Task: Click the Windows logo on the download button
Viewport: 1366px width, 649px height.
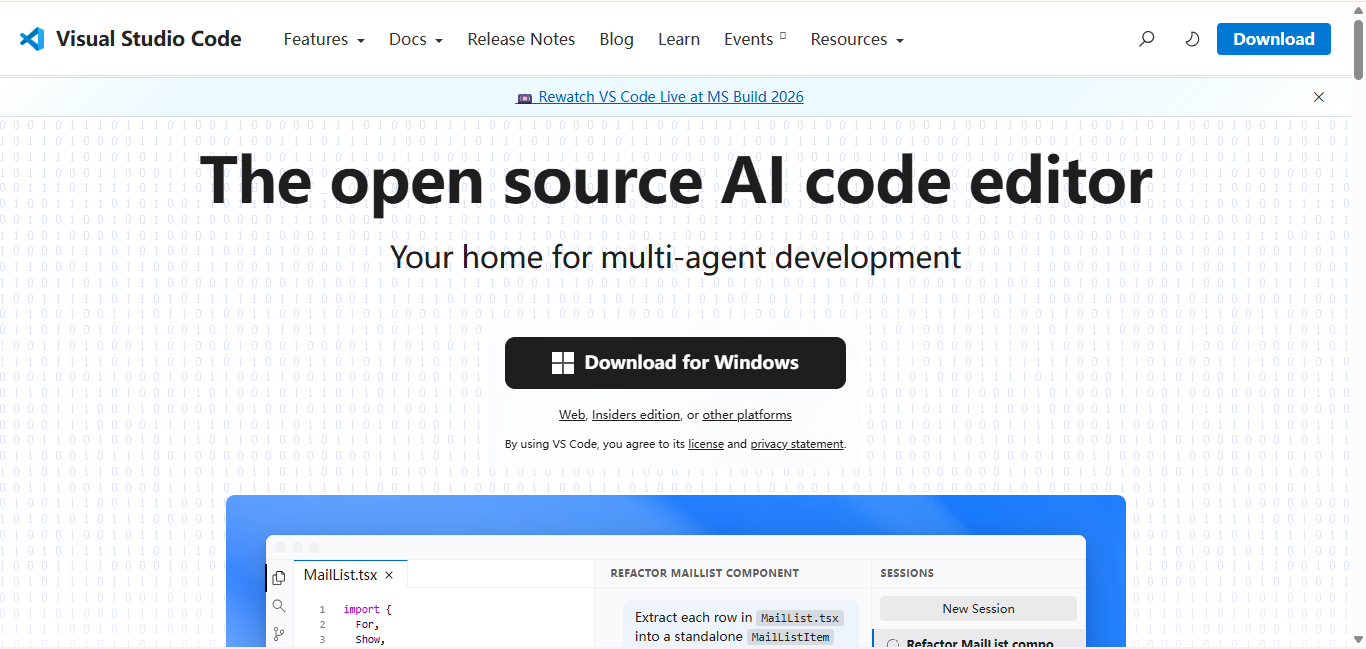Action: pos(563,363)
